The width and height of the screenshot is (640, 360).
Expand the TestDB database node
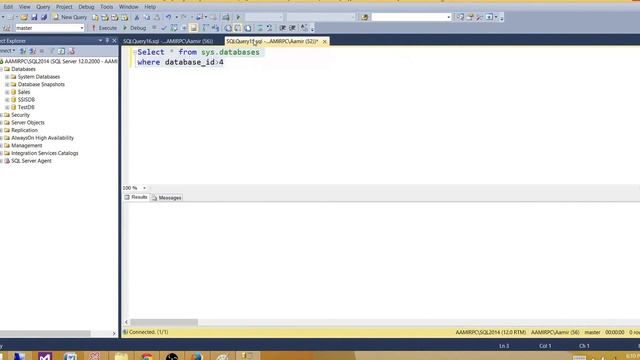[7, 107]
